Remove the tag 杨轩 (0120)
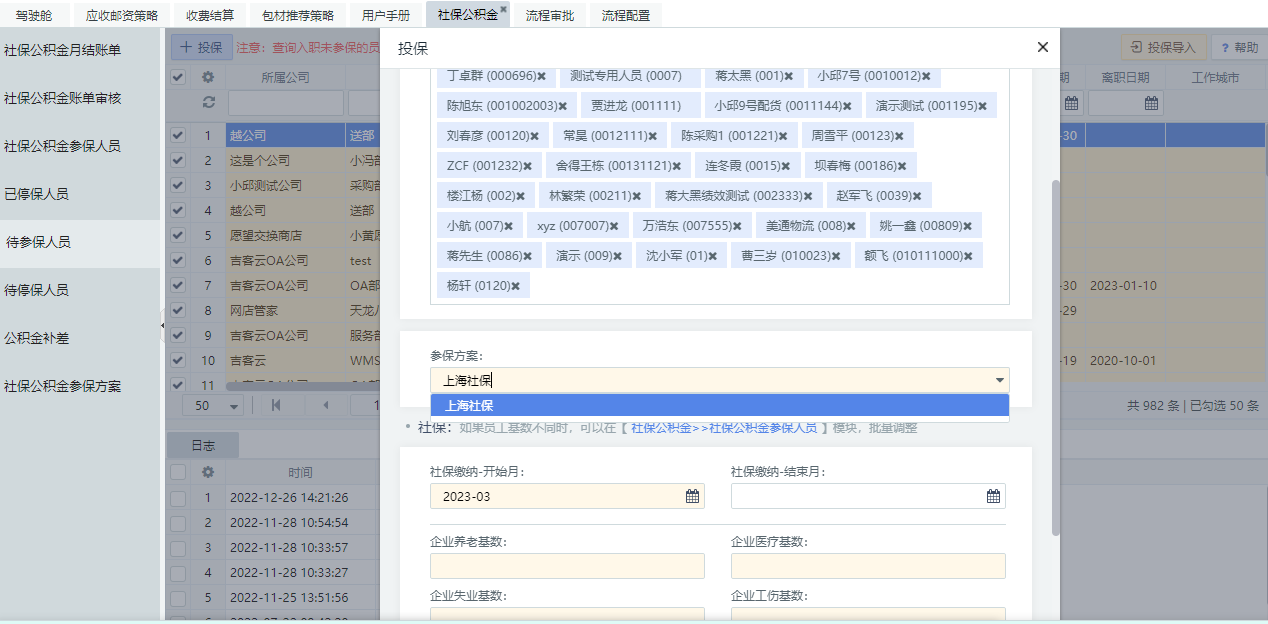This screenshot has height=624, width=1268. pyautogui.click(x=515, y=286)
